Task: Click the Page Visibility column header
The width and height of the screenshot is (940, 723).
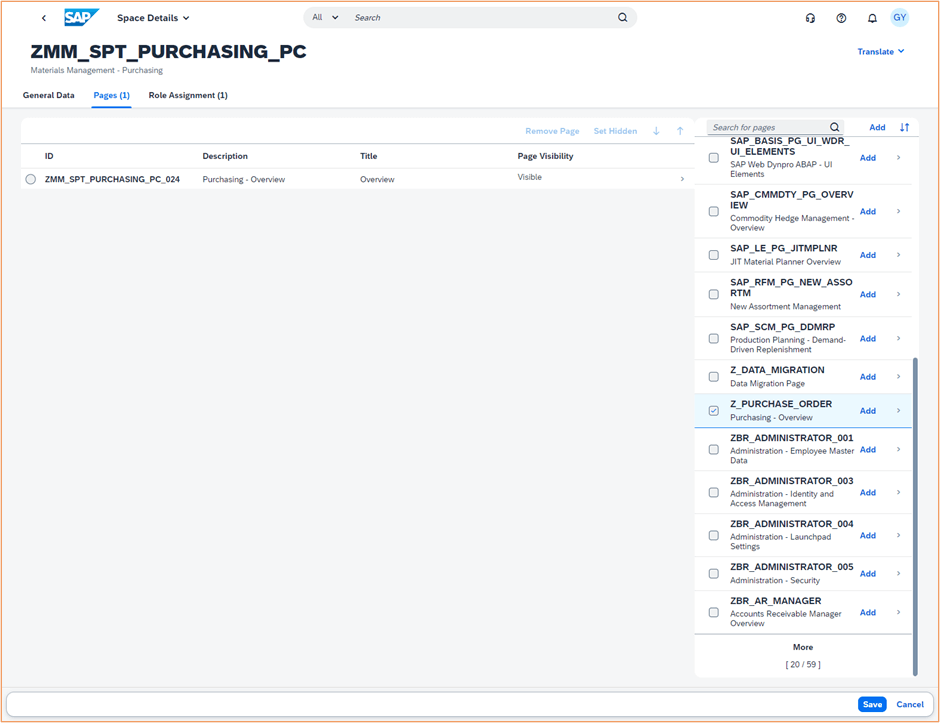Action: pyautogui.click(x=545, y=156)
